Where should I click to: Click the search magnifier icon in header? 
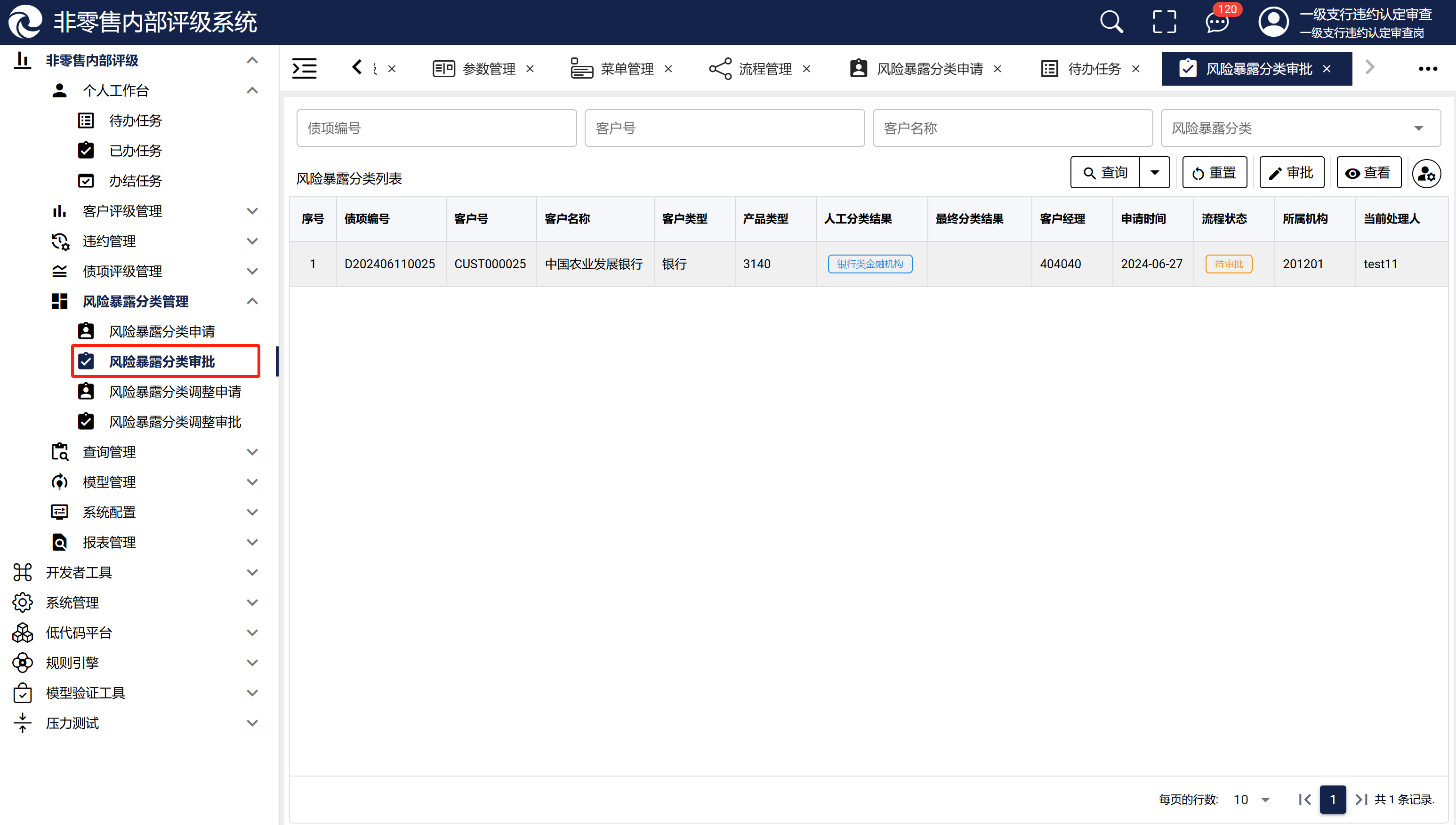[1111, 23]
